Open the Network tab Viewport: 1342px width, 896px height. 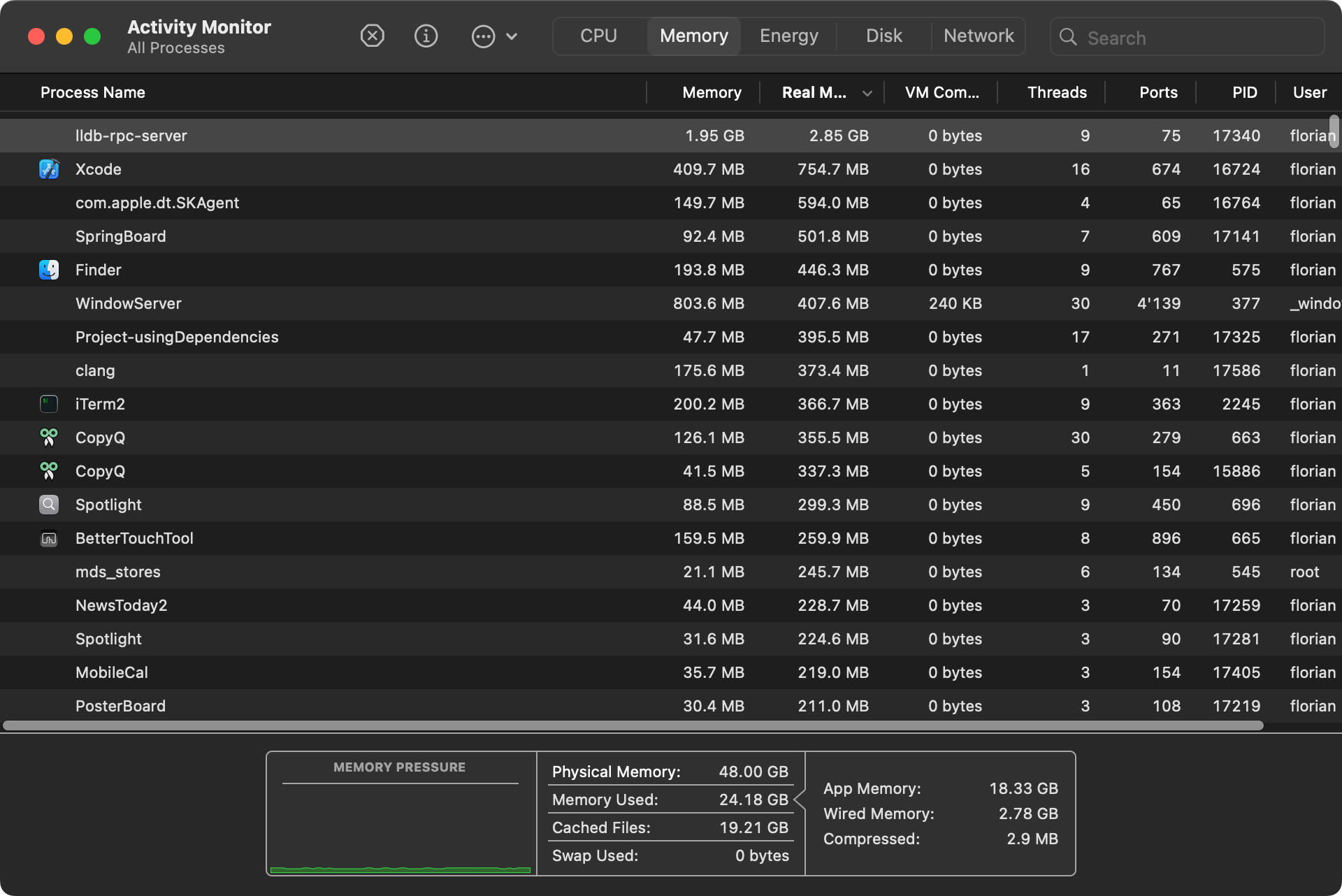pos(978,36)
